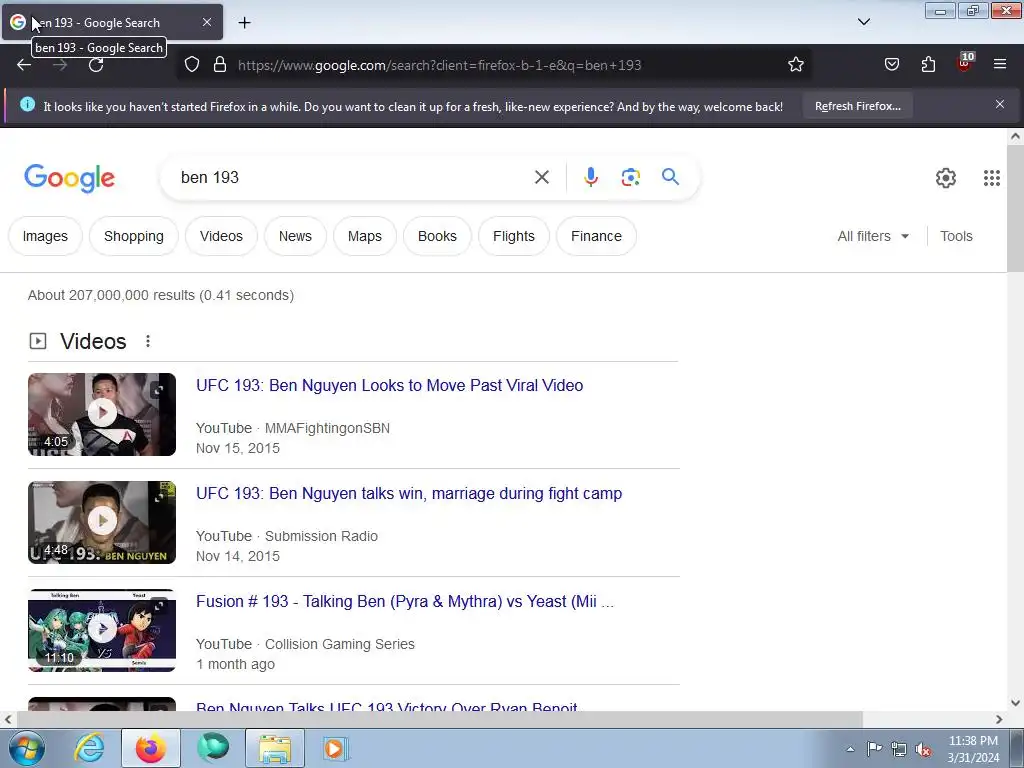Play the 4:05 Ben Nguyen video thumbnail
Image resolution: width=1024 pixels, height=768 pixels.
click(x=102, y=414)
